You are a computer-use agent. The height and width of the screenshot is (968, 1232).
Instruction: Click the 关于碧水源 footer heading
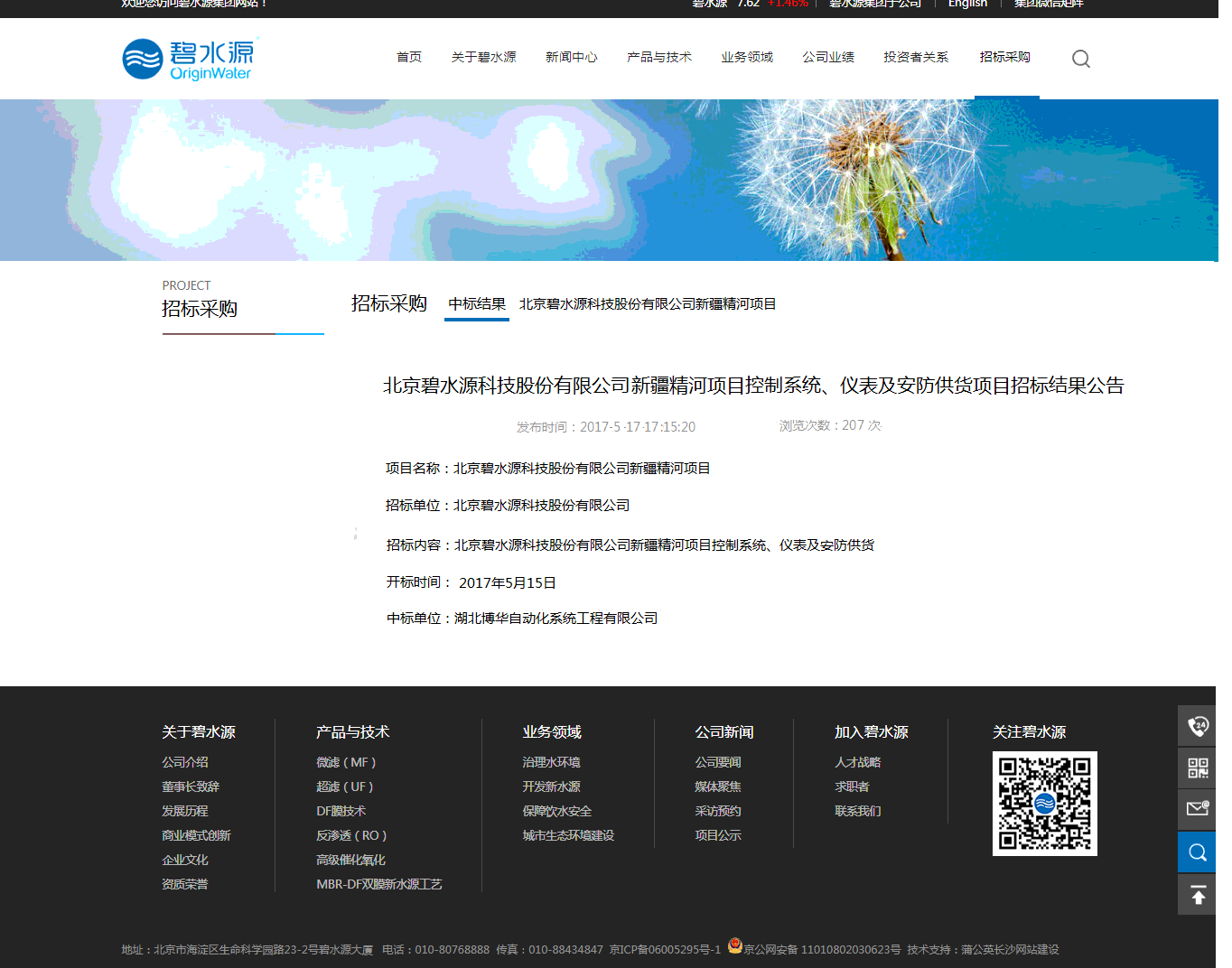pyautogui.click(x=199, y=731)
